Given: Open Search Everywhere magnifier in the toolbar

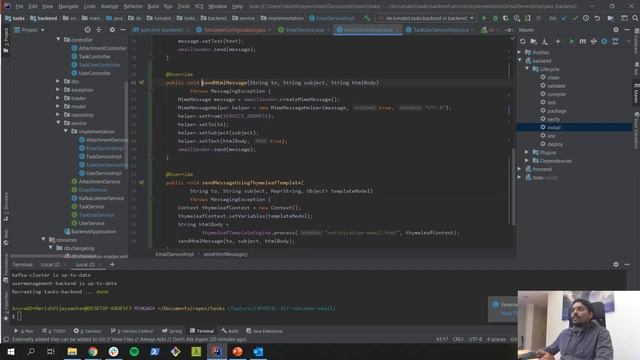Looking at the screenshot, I should tap(635, 18).
